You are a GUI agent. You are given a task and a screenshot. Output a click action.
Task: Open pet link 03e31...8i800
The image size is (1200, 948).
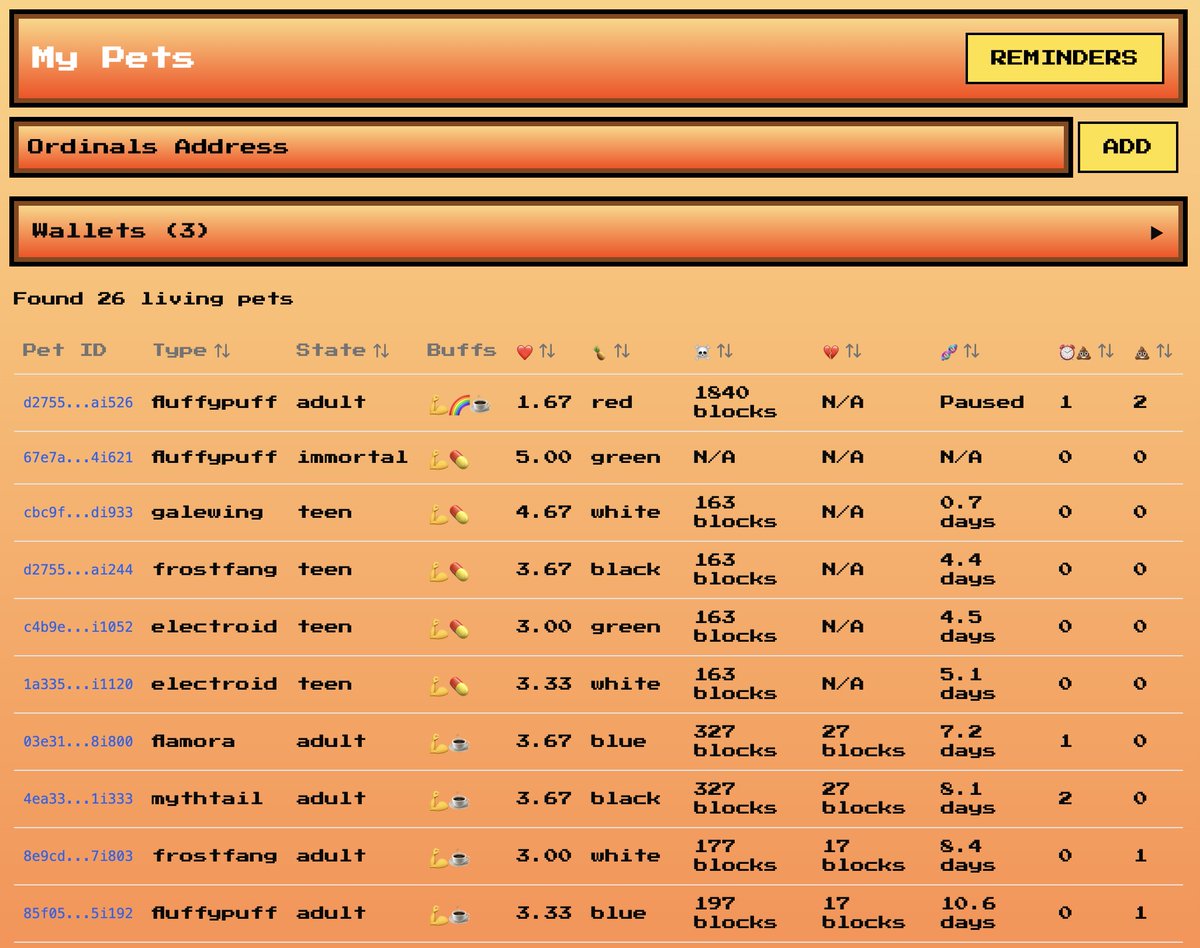[x=78, y=742]
